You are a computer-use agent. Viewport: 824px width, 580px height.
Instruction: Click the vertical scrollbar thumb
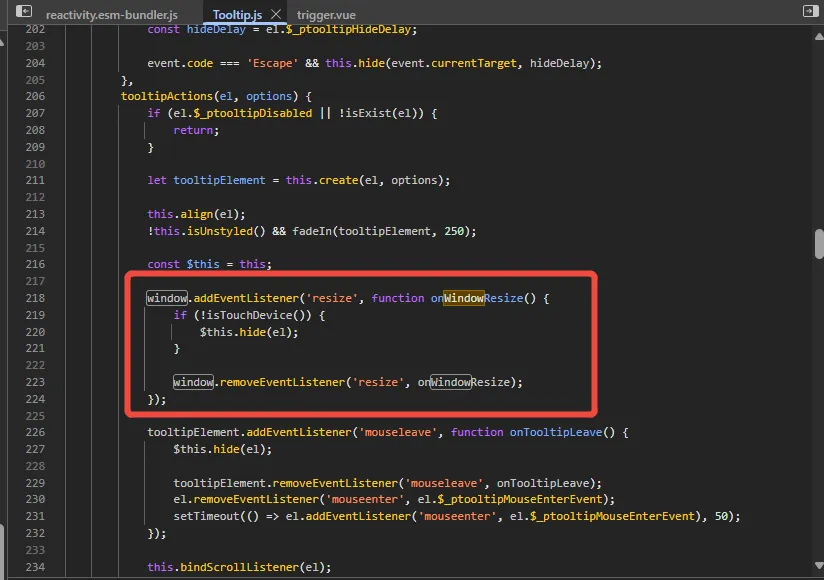pos(819,244)
